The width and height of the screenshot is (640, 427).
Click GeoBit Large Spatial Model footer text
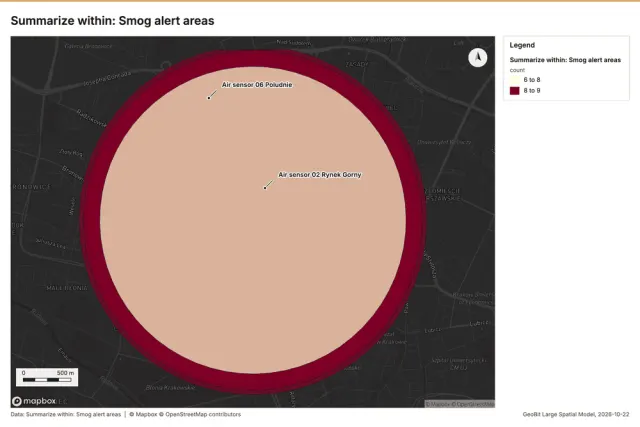point(576,414)
